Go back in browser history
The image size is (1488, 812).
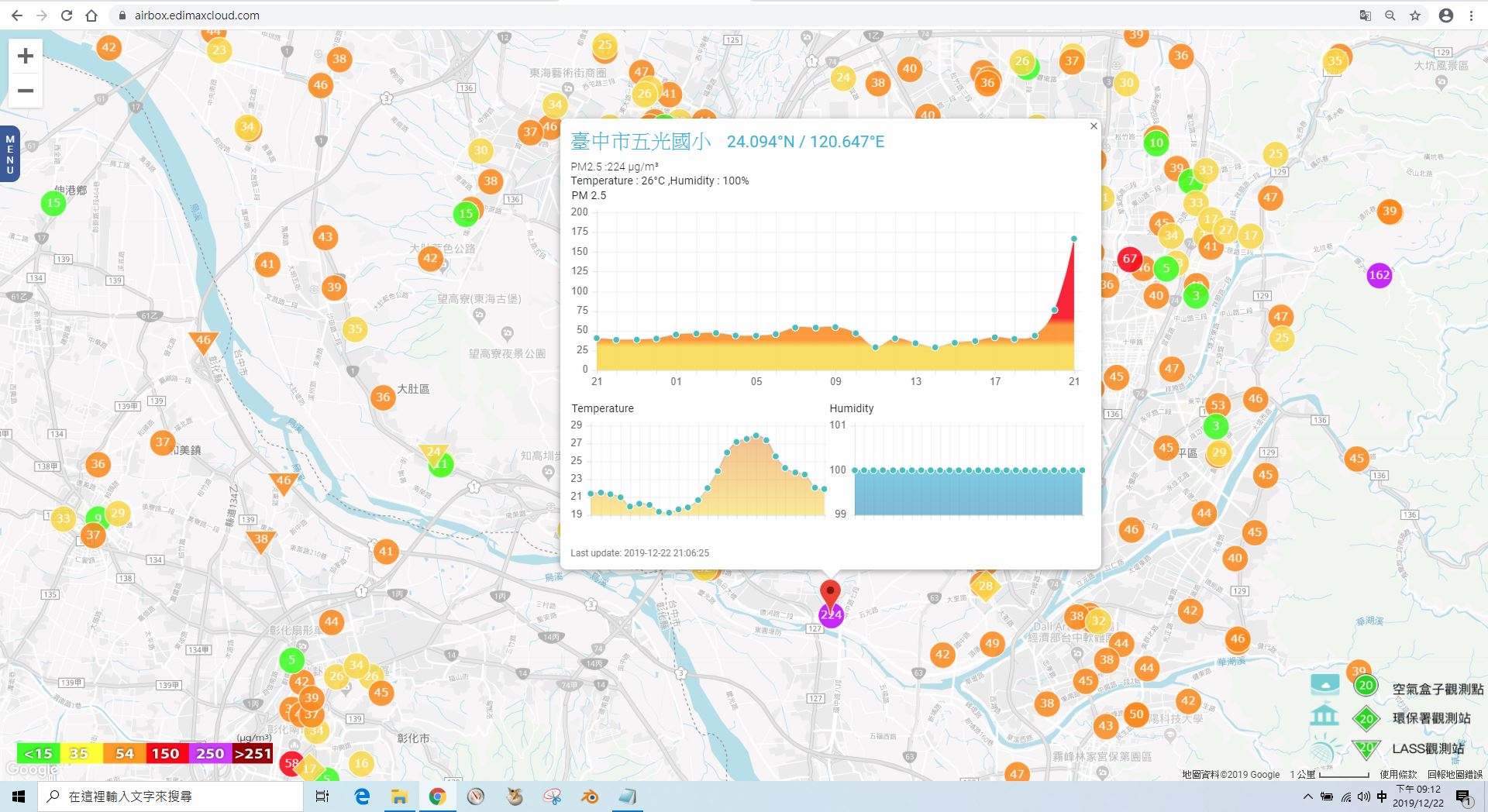click(17, 15)
